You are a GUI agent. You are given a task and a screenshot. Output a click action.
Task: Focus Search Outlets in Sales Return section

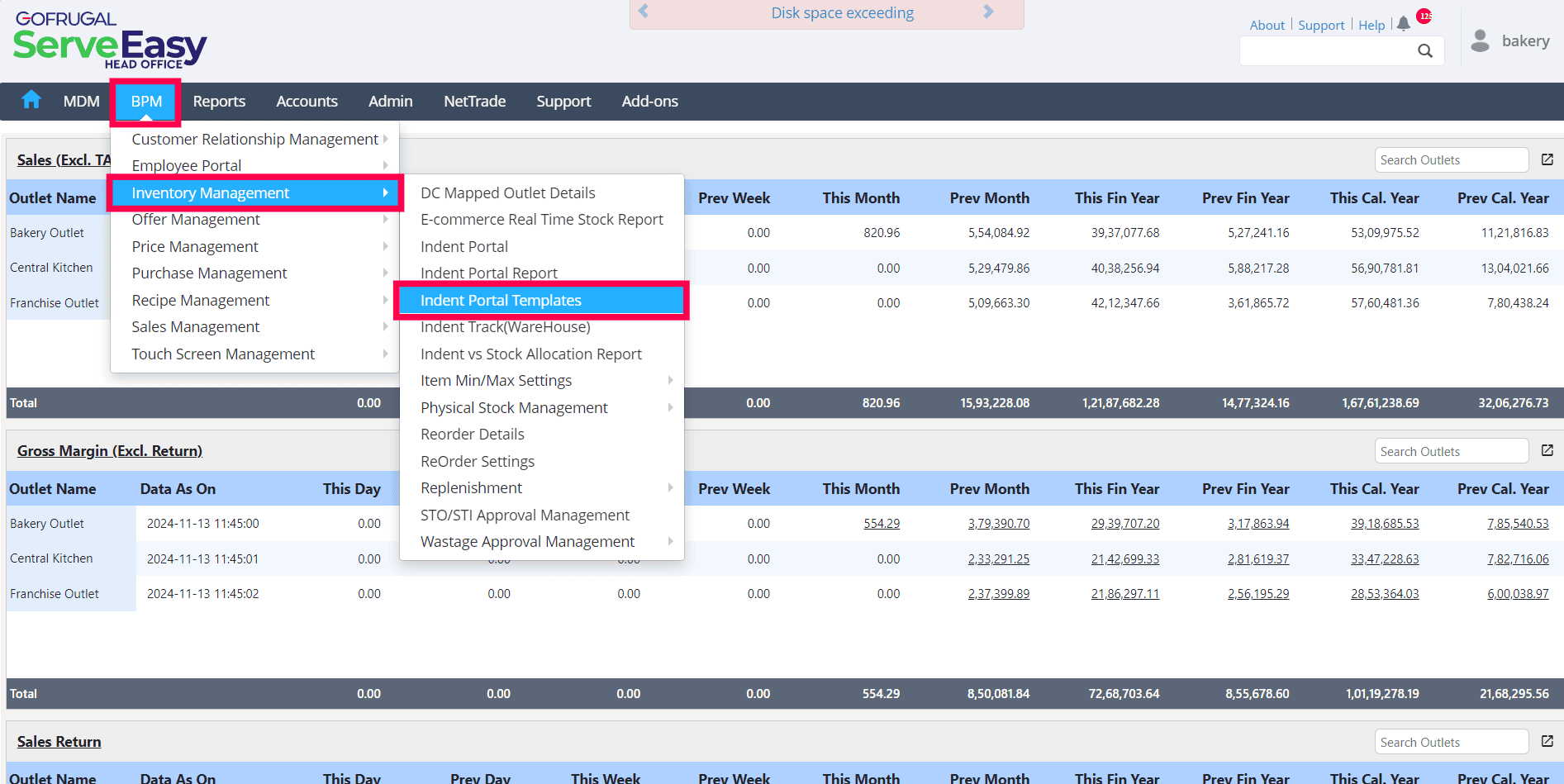pyautogui.click(x=1452, y=742)
